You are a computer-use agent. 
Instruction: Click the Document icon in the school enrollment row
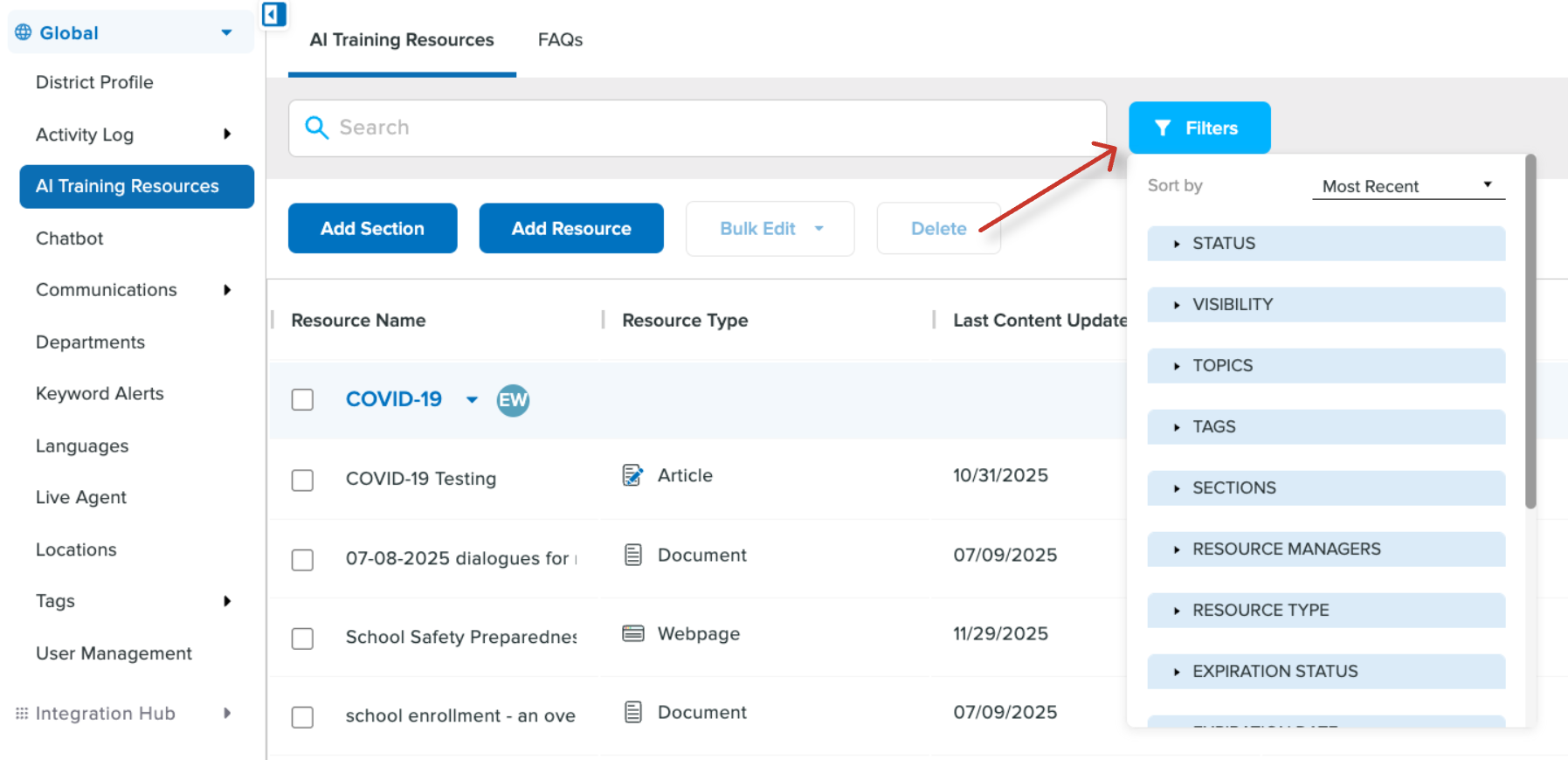click(632, 712)
